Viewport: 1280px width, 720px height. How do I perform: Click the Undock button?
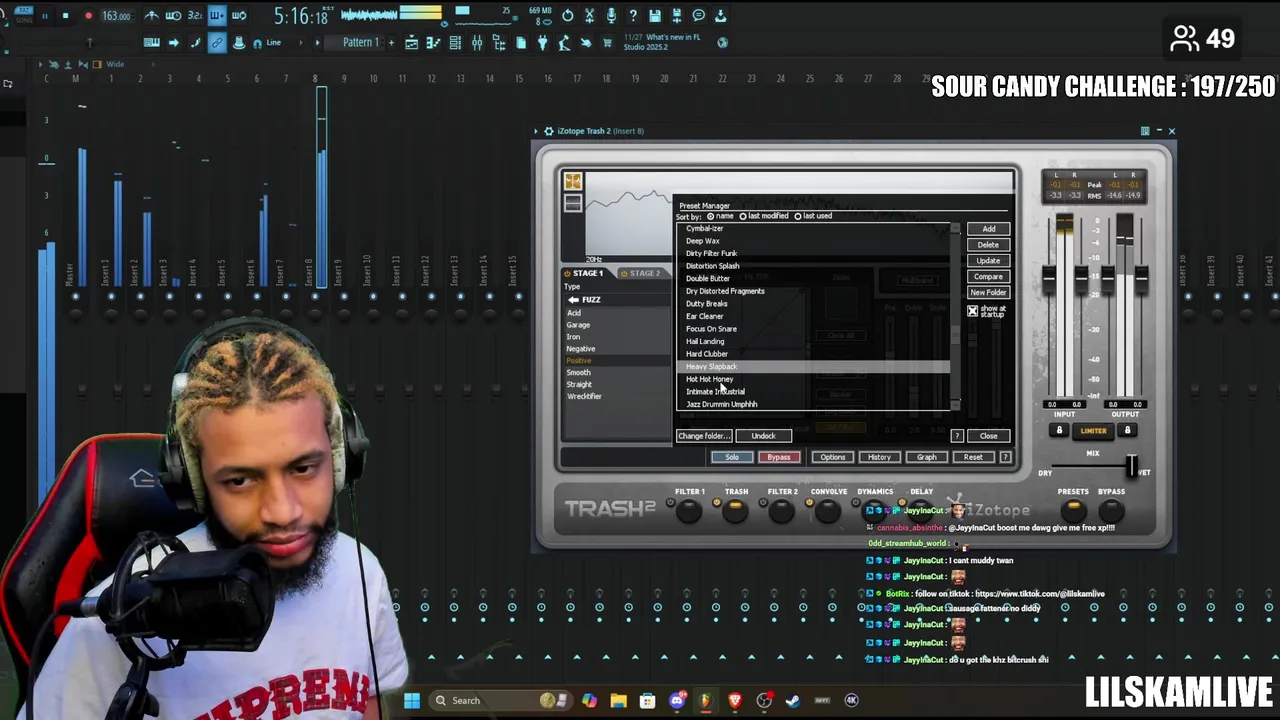coord(763,436)
